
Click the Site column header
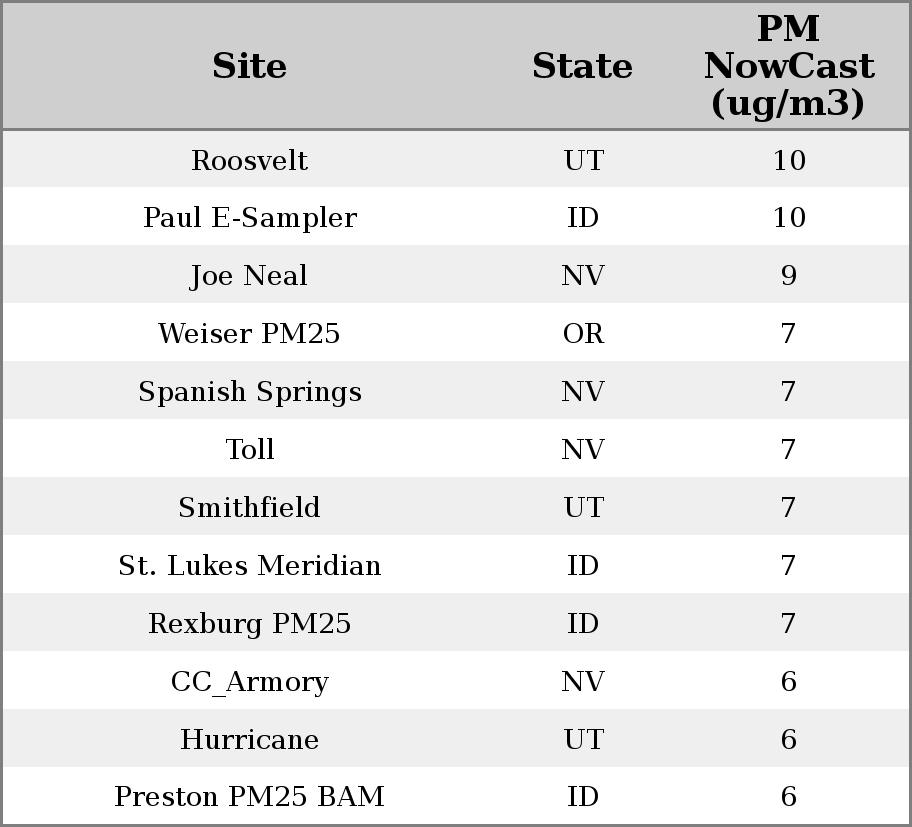249,66
